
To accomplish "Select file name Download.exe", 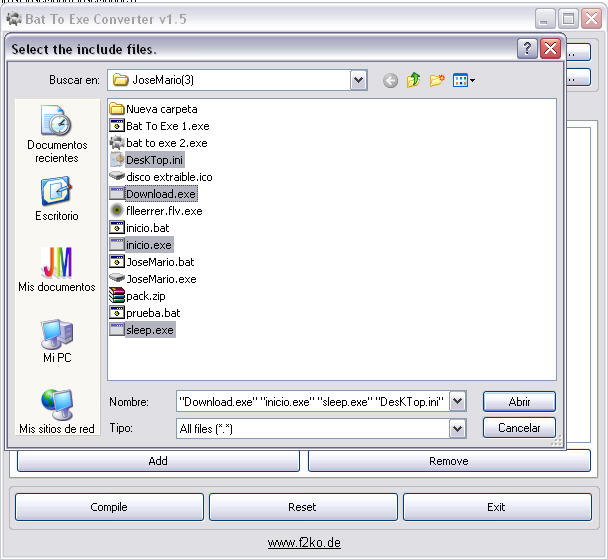I will tap(161, 194).
